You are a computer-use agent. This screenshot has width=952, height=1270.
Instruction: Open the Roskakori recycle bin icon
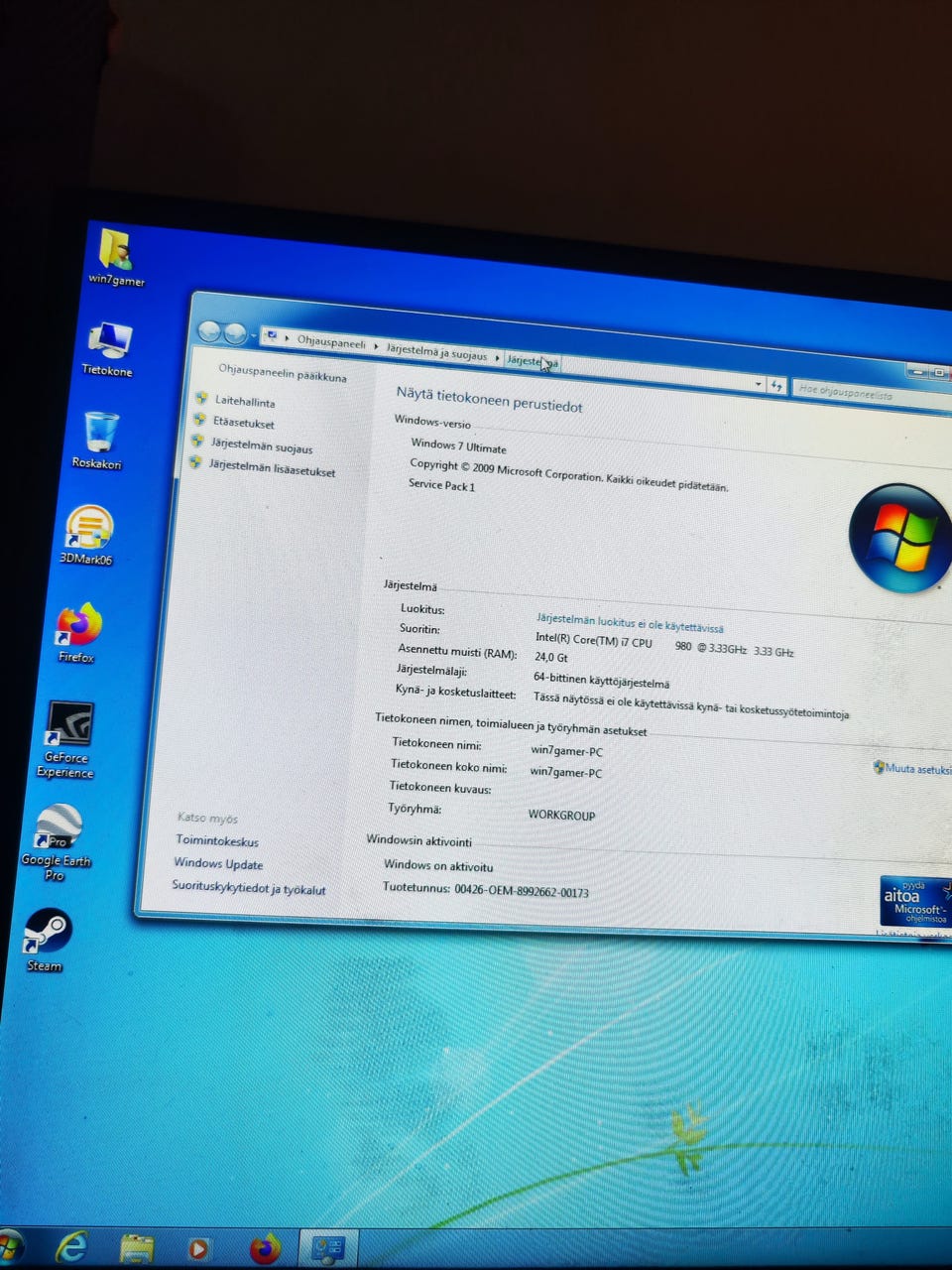pyautogui.click(x=99, y=441)
